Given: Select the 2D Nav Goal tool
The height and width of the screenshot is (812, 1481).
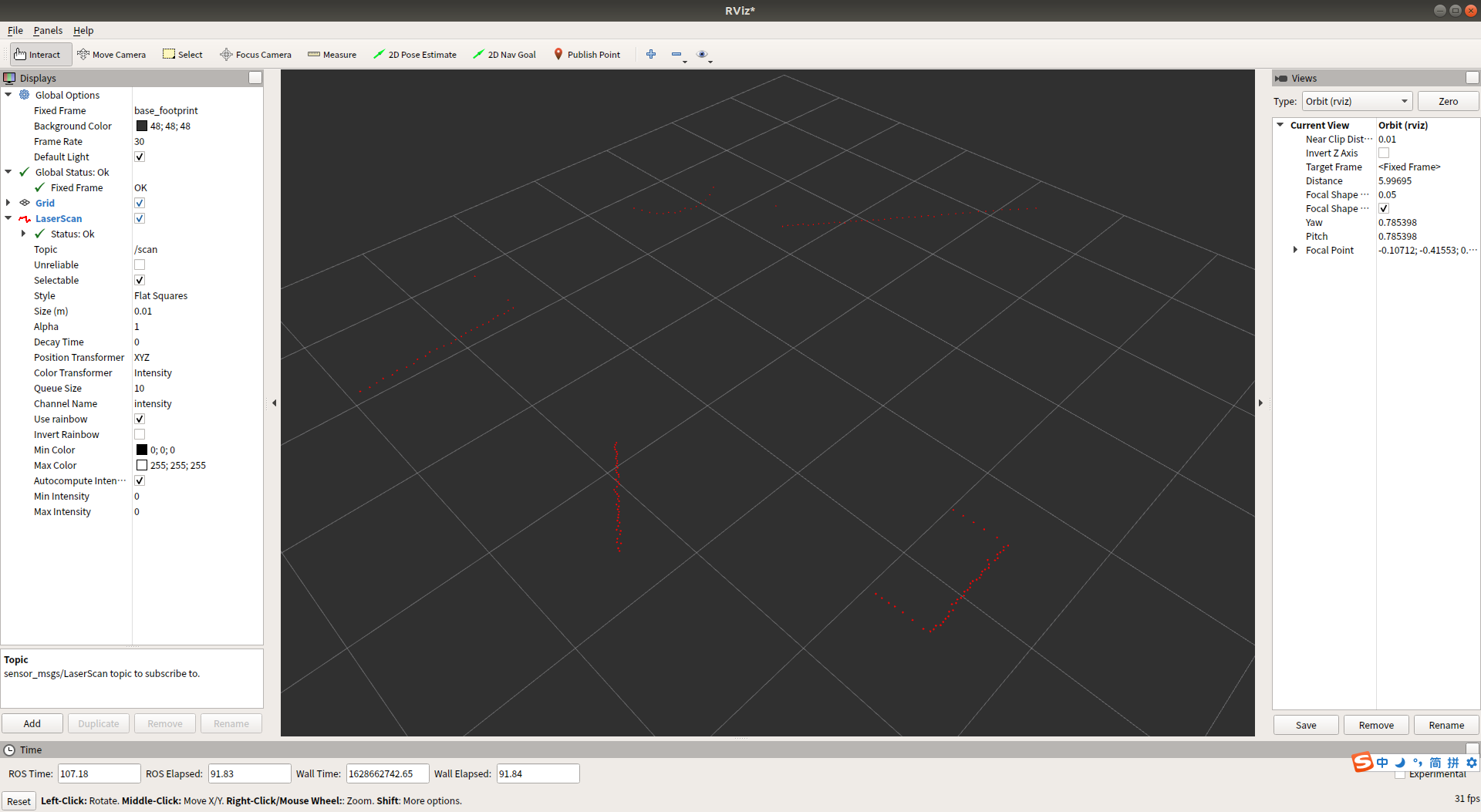Looking at the screenshot, I should click(504, 55).
